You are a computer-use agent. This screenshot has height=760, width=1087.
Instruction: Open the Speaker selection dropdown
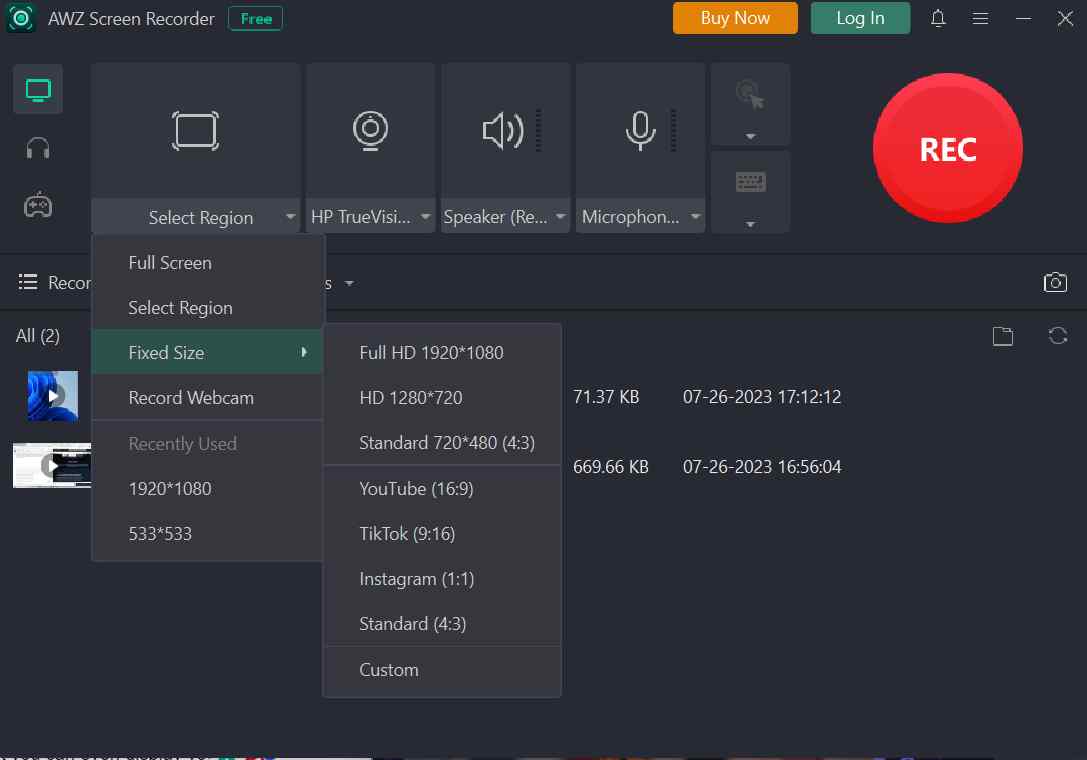560,216
